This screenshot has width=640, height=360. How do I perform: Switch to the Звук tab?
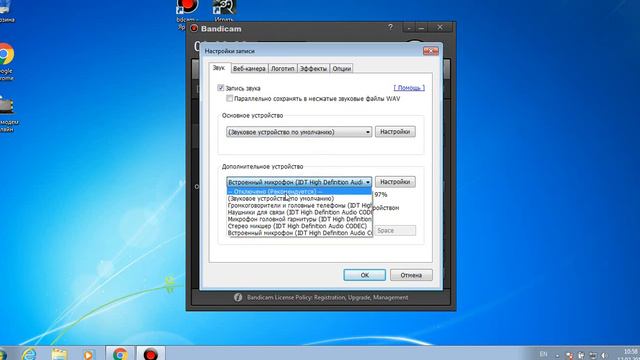[x=219, y=68]
